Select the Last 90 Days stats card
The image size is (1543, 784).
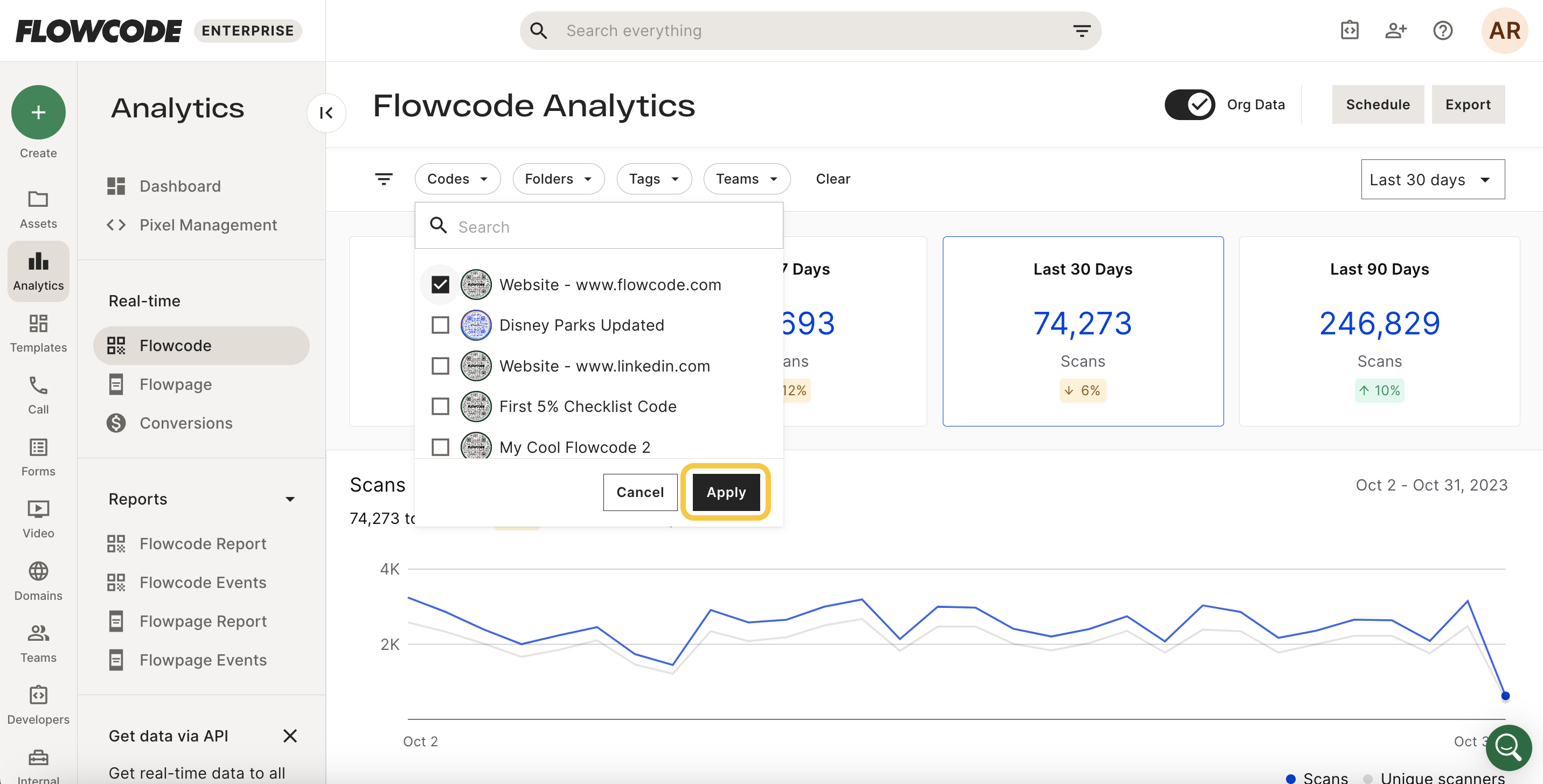pos(1379,331)
